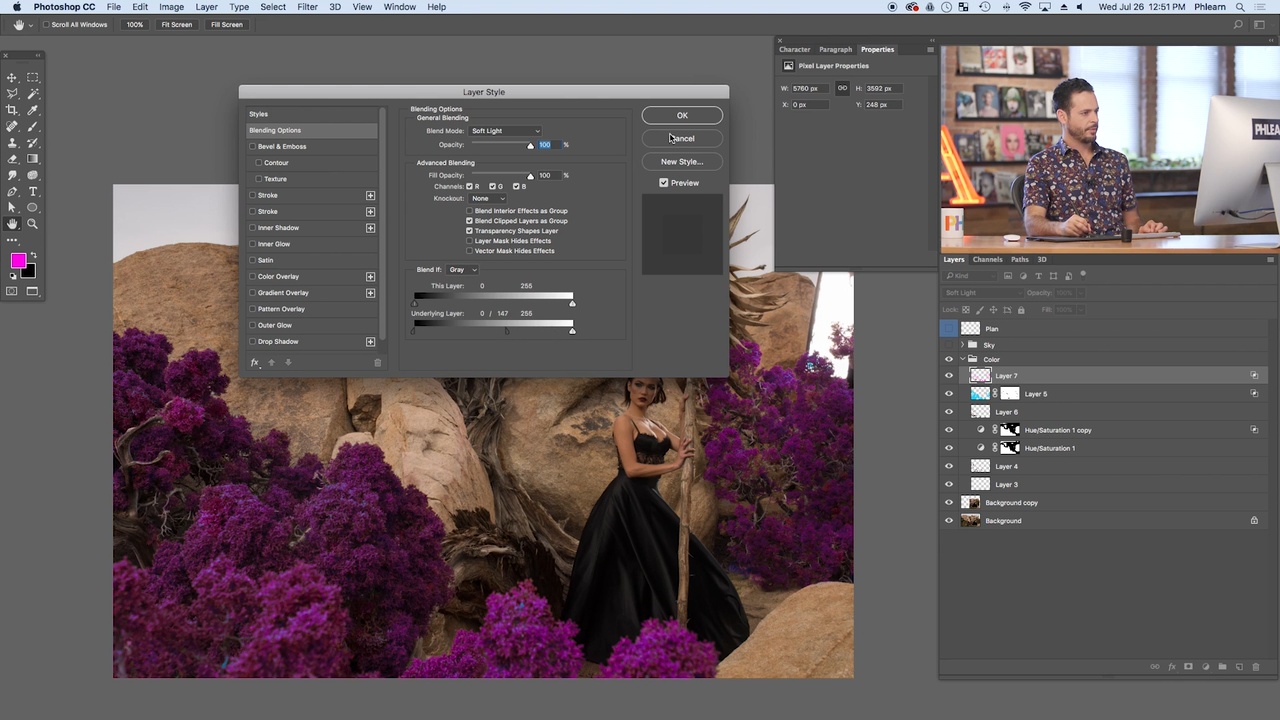Select the Healing Brush tool
The height and width of the screenshot is (720, 1280).
point(12,126)
